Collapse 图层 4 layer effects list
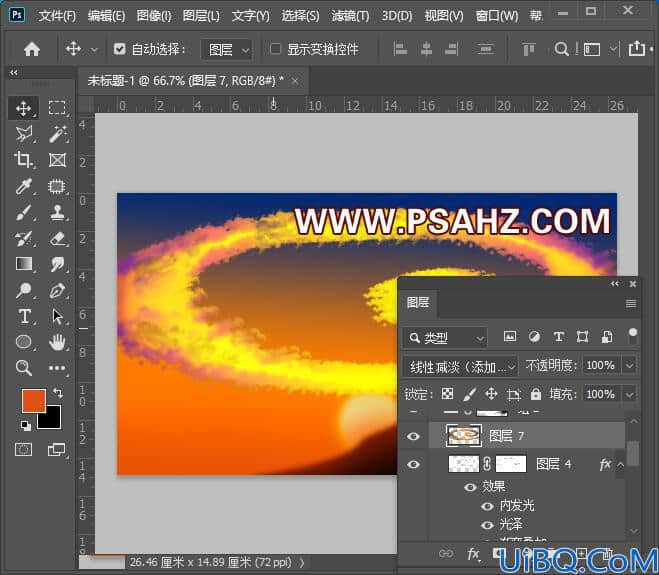The image size is (659, 575). [620, 464]
